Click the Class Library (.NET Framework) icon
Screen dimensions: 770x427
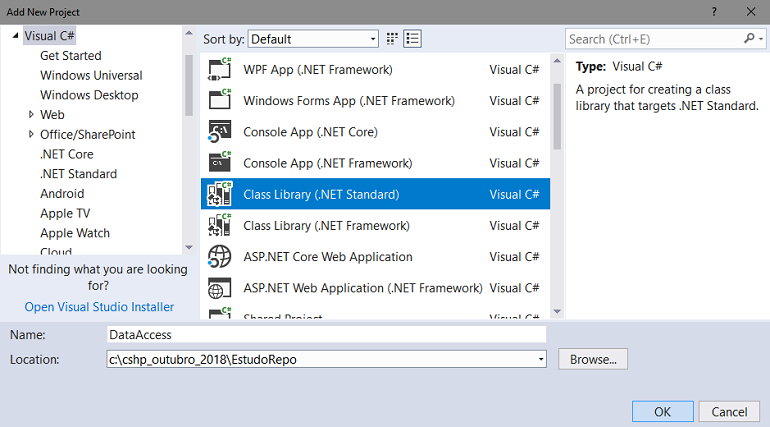click(220, 225)
